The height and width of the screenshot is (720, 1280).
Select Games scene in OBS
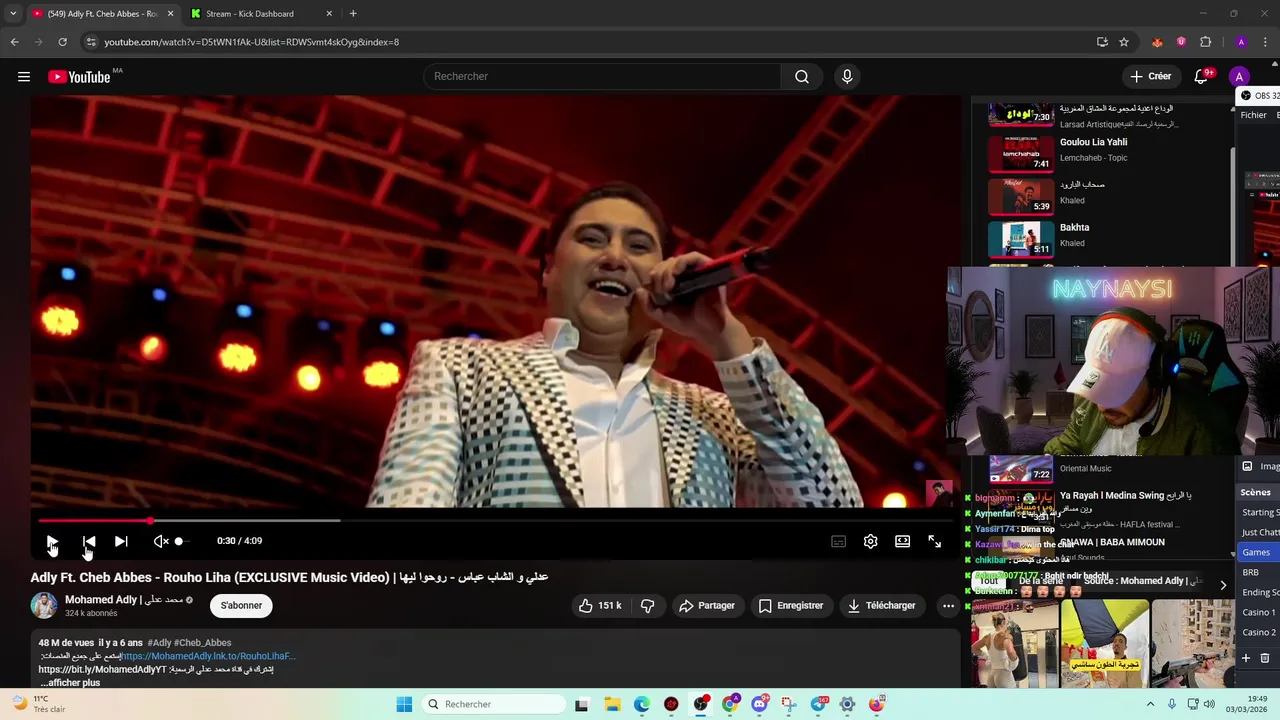point(1258,552)
